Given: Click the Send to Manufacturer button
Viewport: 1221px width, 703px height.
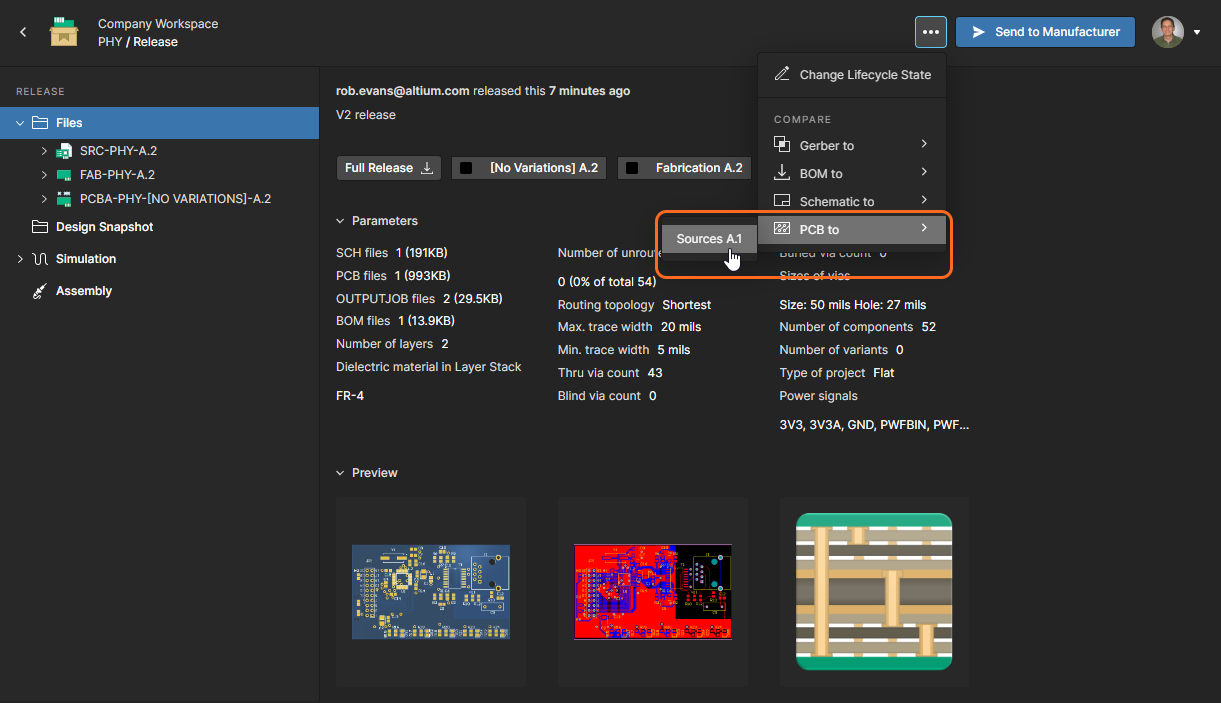Looking at the screenshot, I should point(1045,32).
